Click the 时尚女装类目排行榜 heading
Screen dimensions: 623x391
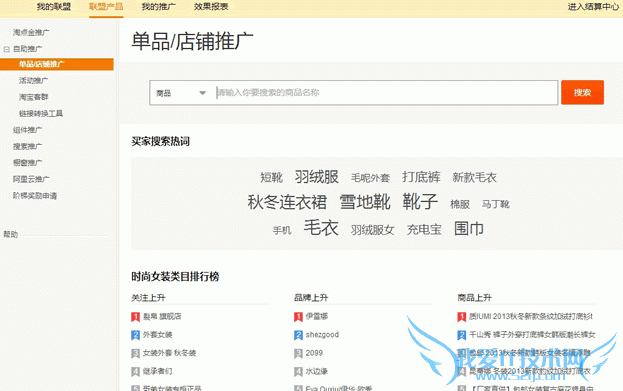[175, 277]
